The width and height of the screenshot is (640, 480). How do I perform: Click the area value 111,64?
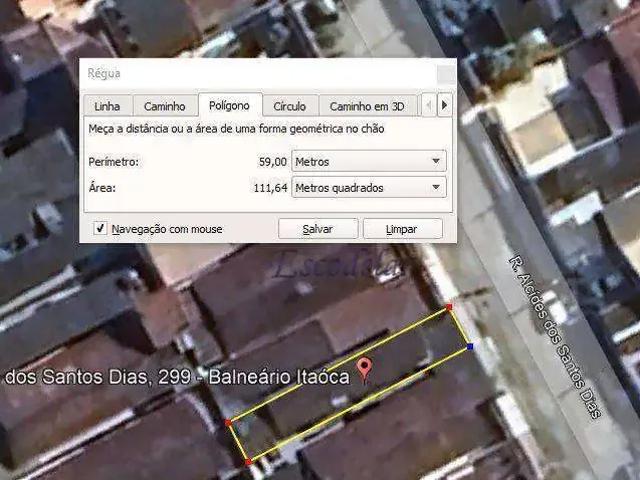pyautogui.click(x=270, y=188)
